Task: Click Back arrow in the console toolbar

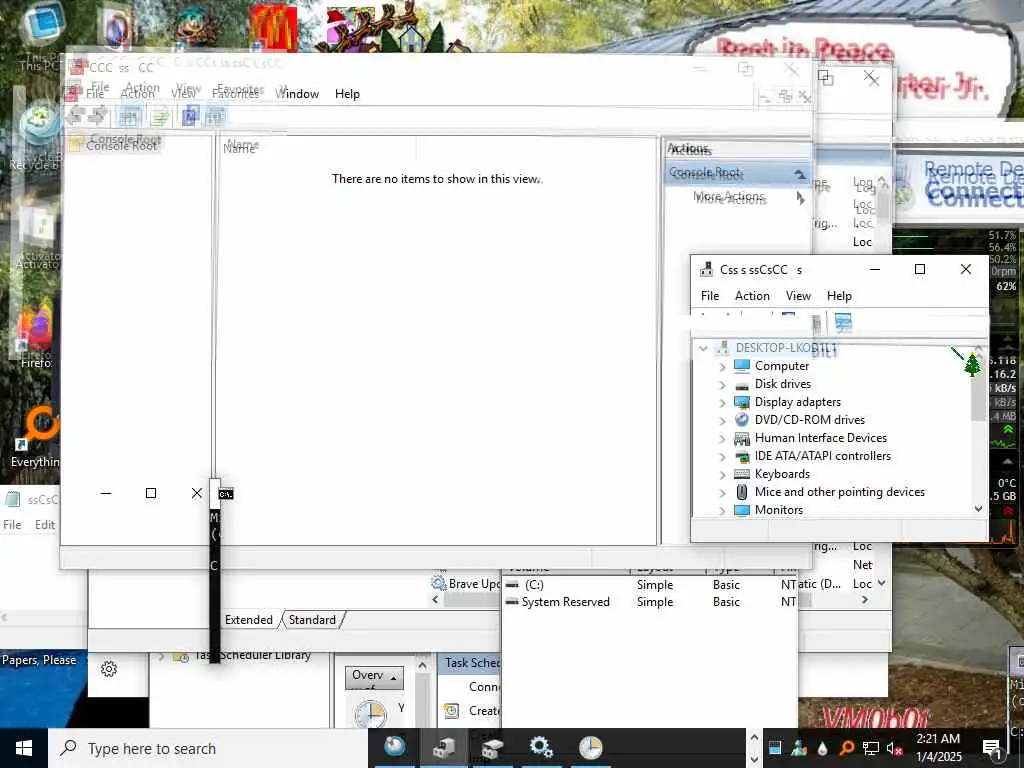Action: click(75, 117)
